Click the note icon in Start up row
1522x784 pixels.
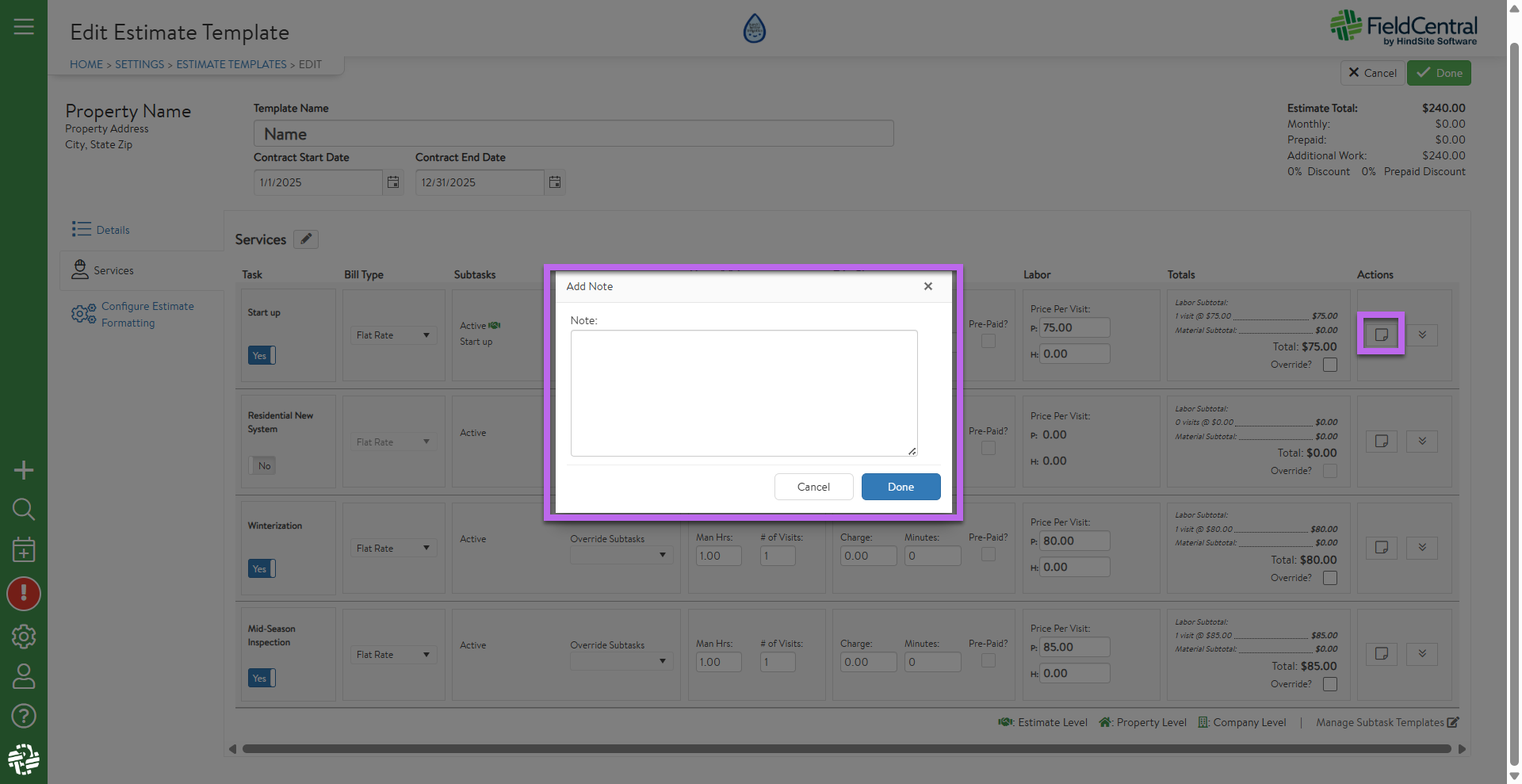point(1381,335)
